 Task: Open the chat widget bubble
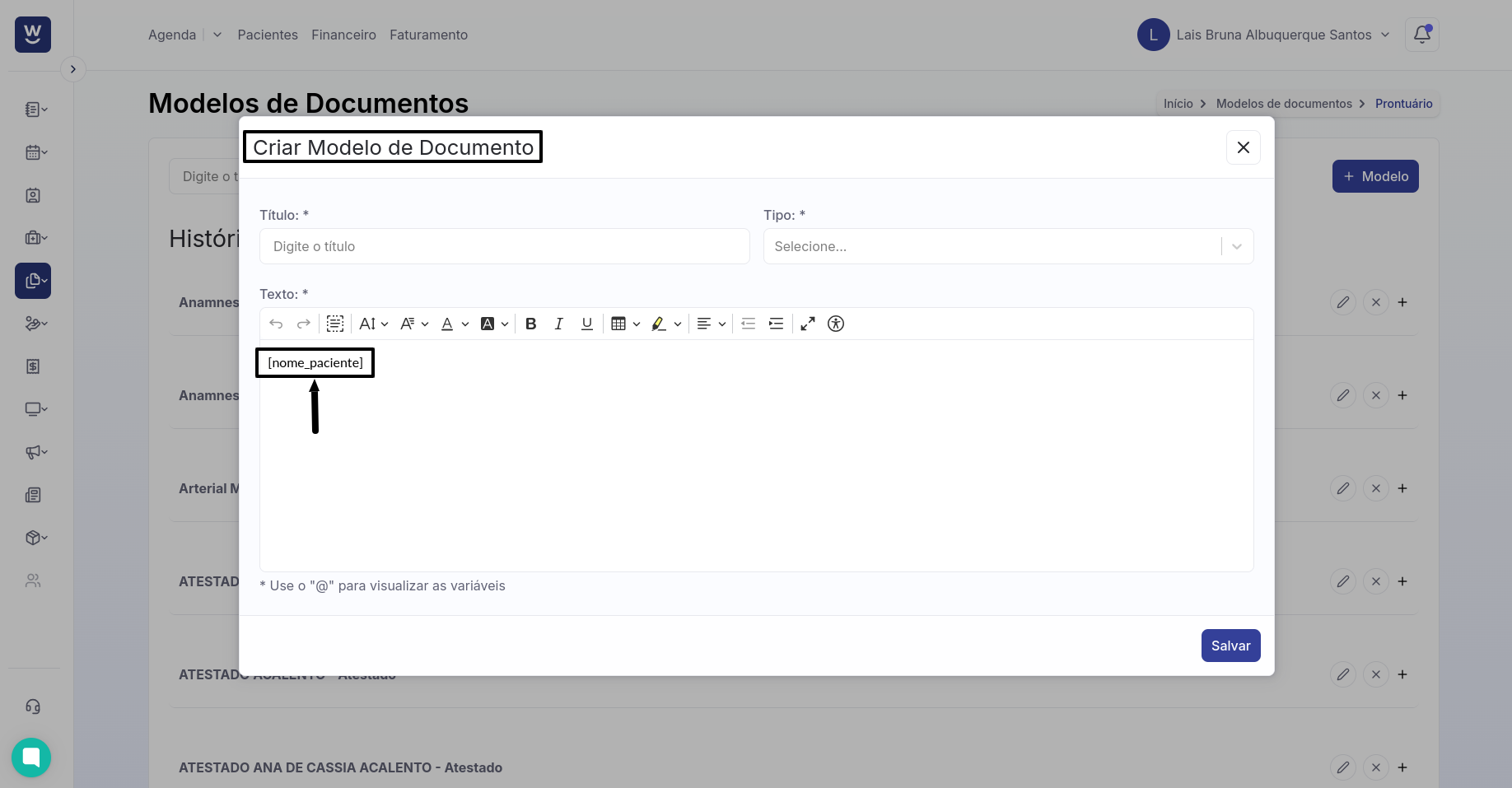tap(31, 758)
